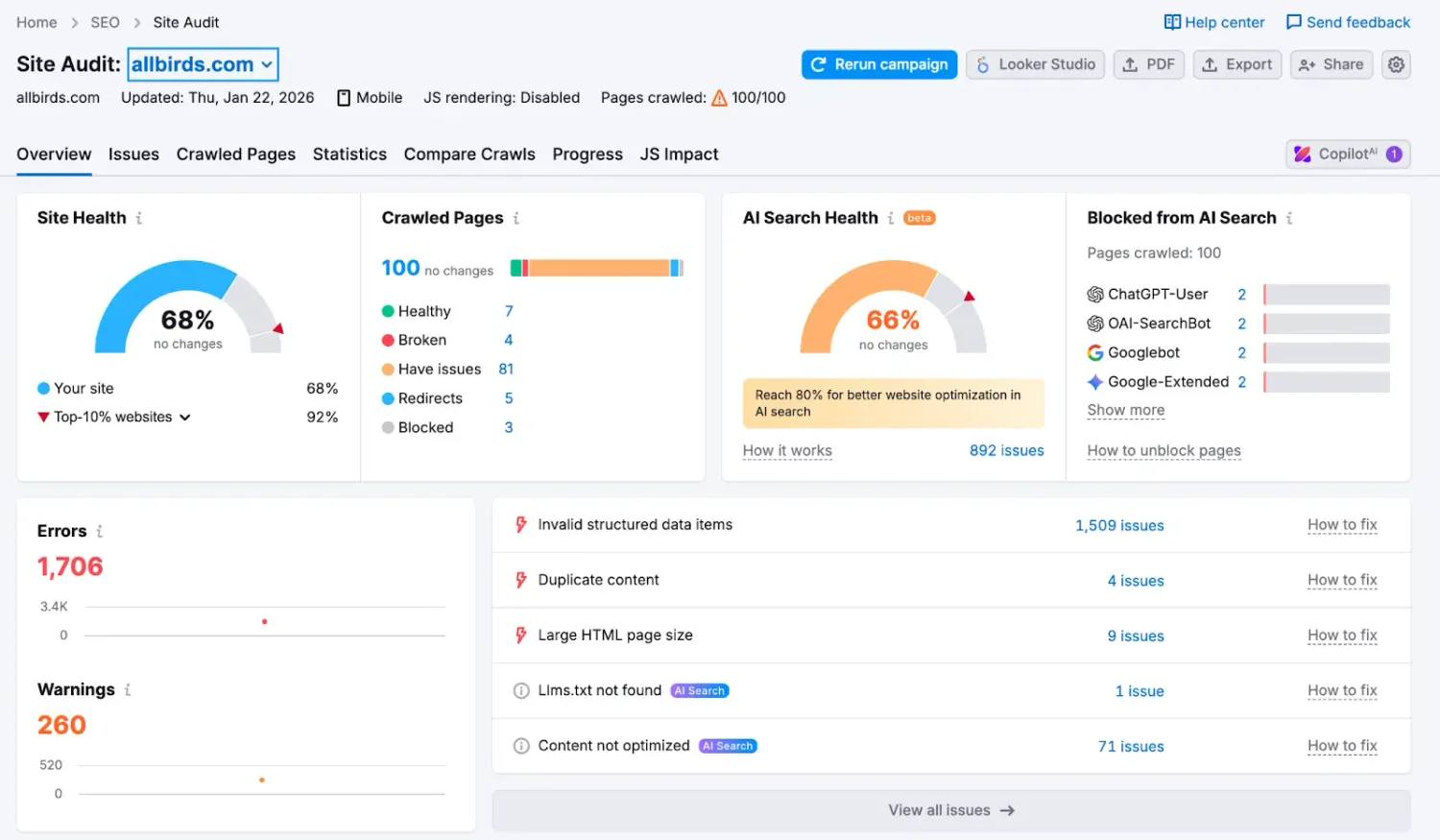Click View all issues
Viewport: 1440px width, 840px height.
(x=950, y=809)
